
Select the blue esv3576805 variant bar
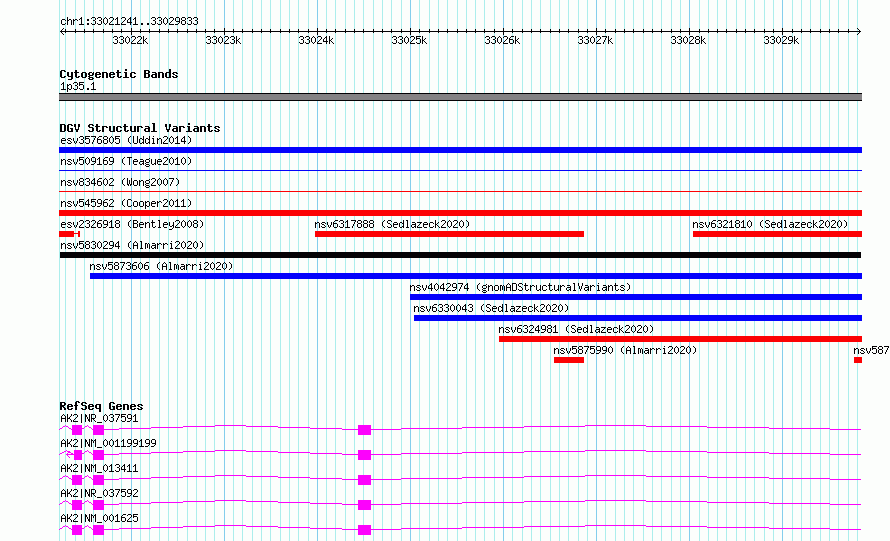point(460,150)
